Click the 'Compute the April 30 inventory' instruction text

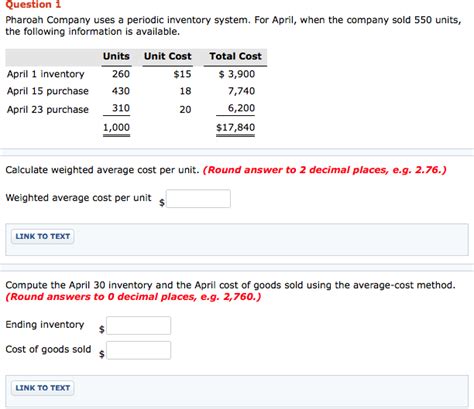(x=230, y=285)
